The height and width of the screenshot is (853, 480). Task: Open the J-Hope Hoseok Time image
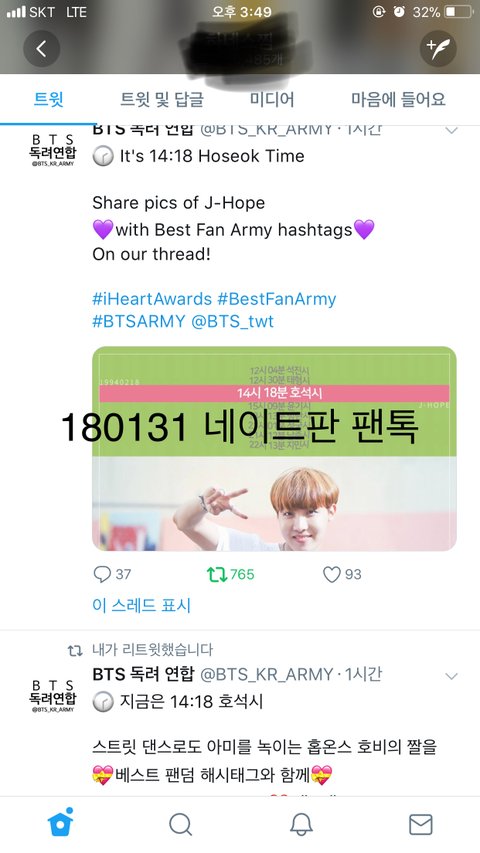(x=274, y=449)
